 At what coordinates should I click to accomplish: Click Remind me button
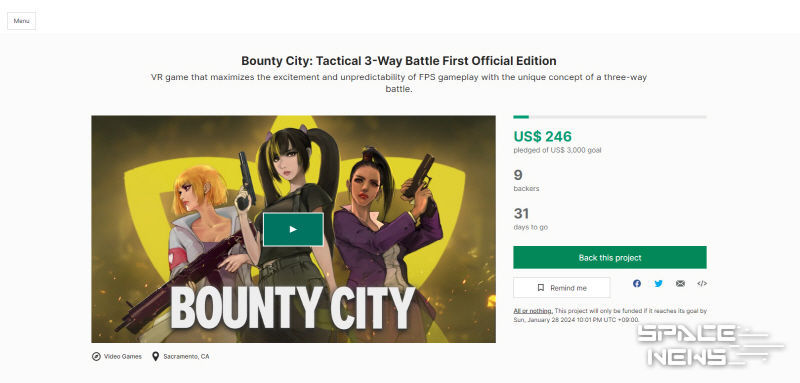point(562,288)
